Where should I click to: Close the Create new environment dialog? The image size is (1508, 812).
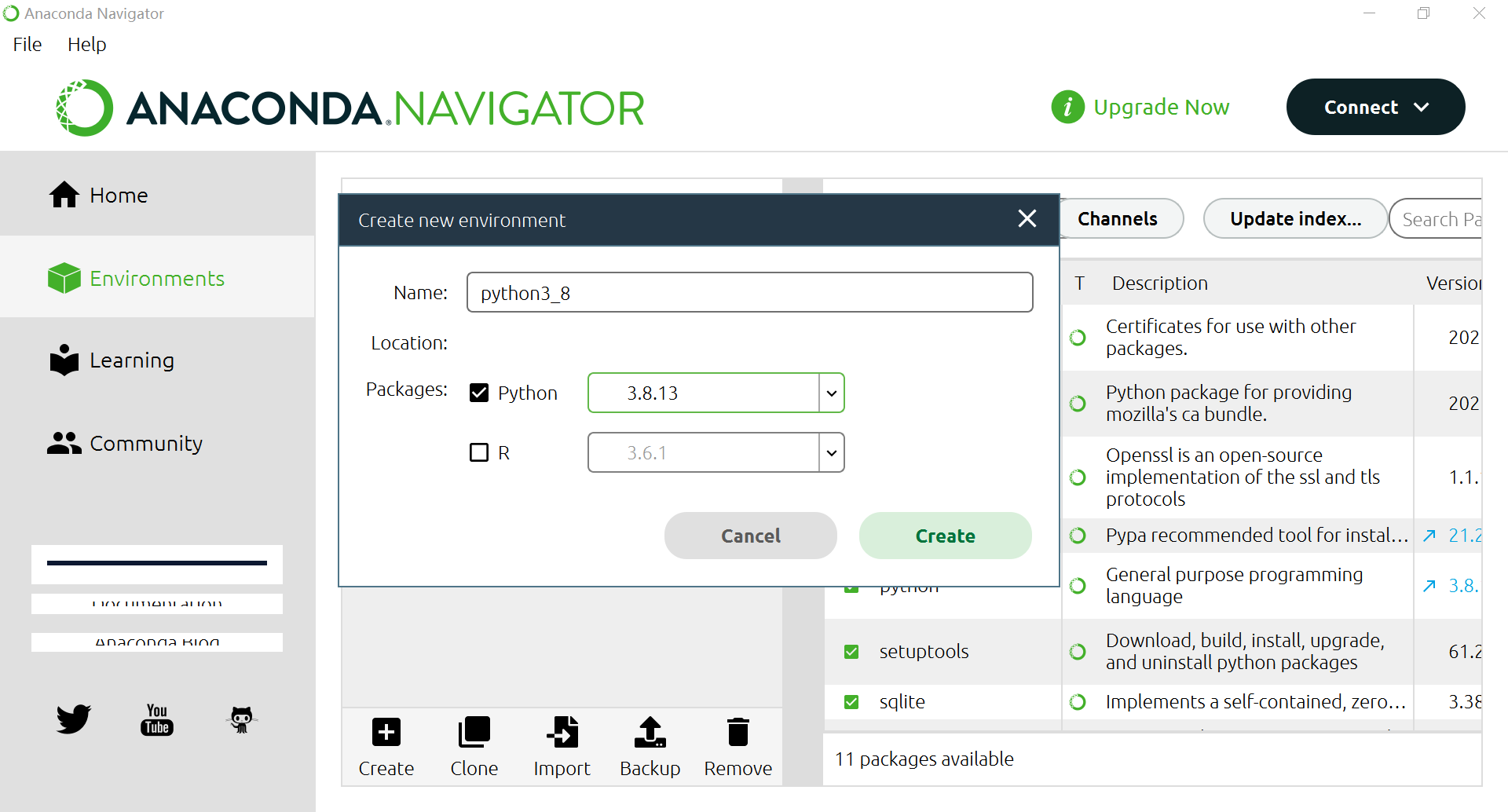point(1027,219)
